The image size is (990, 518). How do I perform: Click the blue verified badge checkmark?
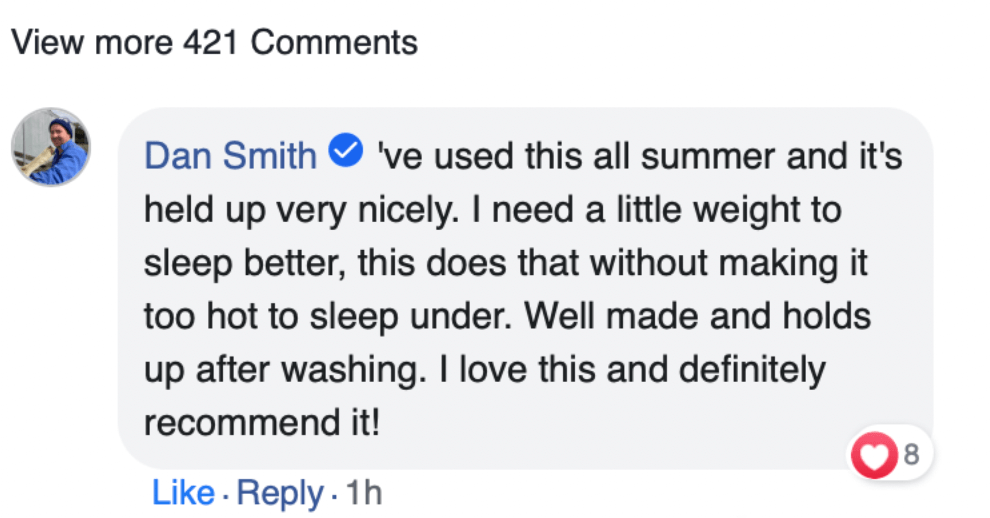[x=346, y=153]
